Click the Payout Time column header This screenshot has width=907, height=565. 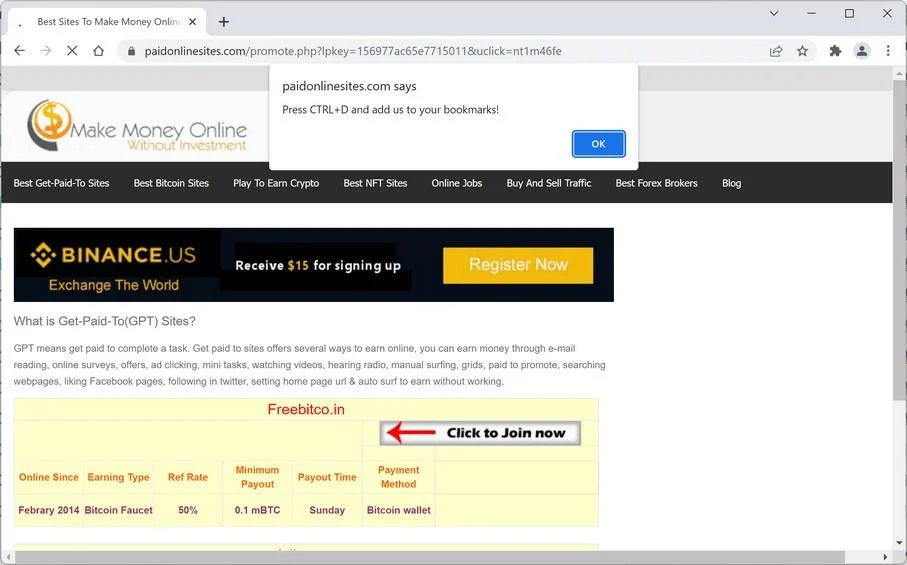[x=327, y=477]
